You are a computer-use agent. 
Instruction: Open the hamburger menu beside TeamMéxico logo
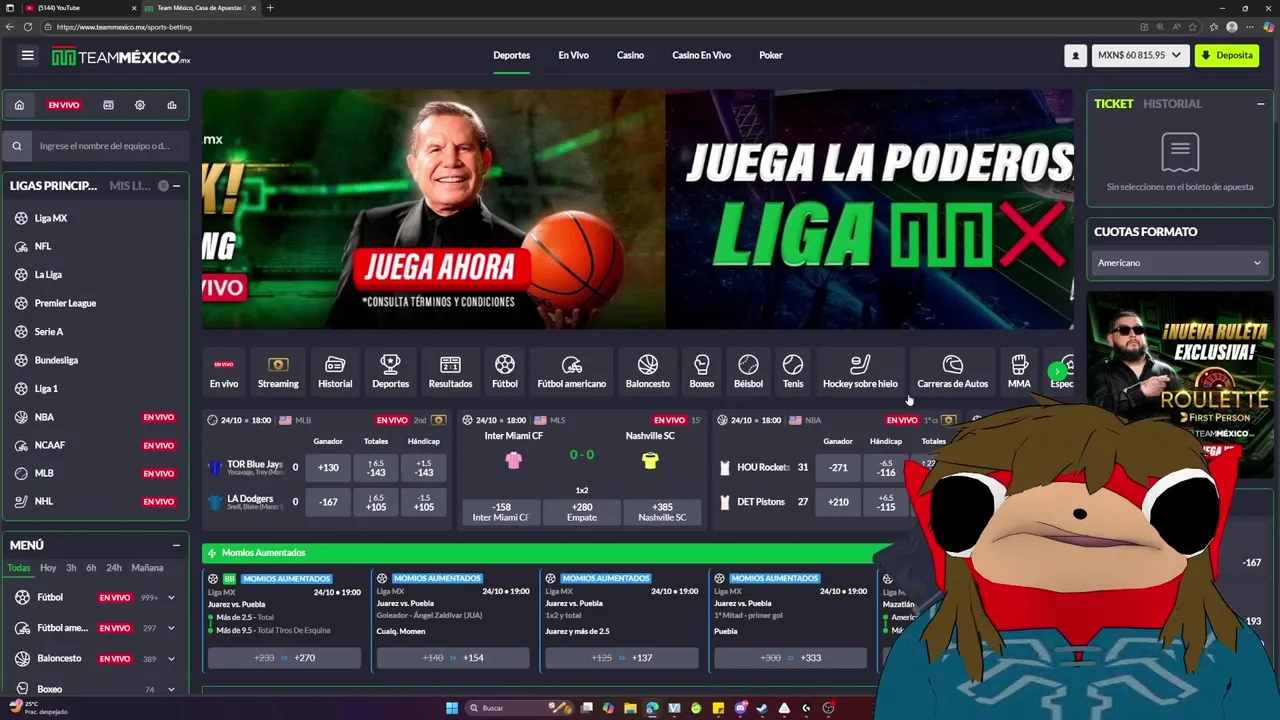[x=27, y=56]
